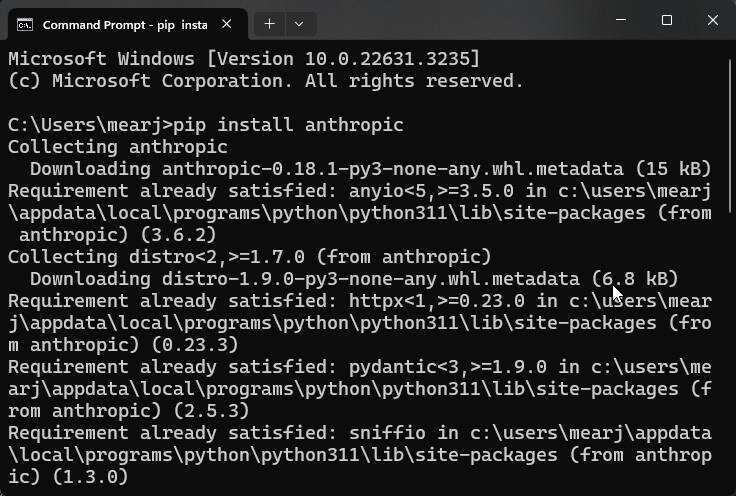Click the 'Microsoft Windows' version line
This screenshot has width=736, height=496.
[244, 59]
